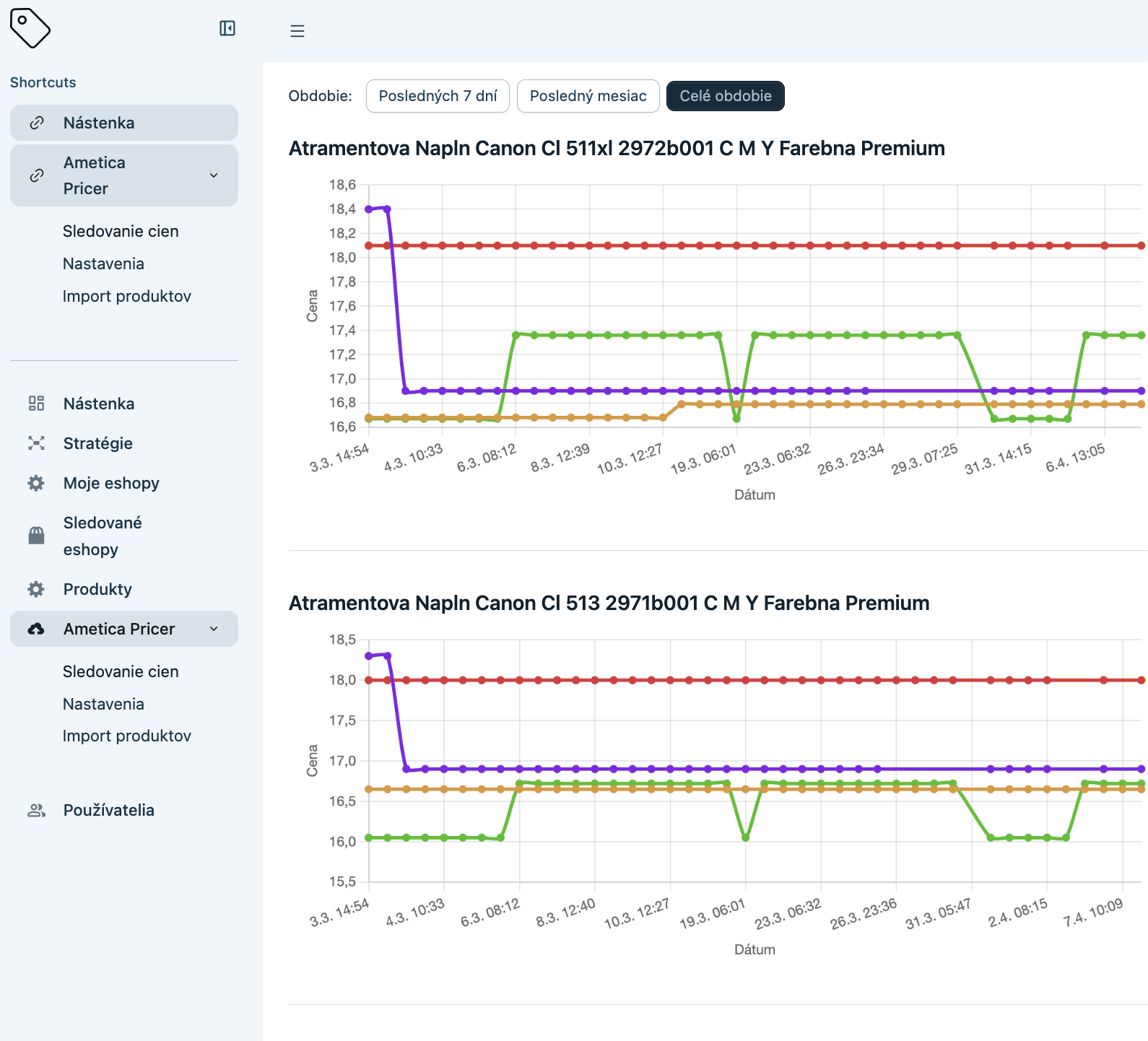This screenshot has height=1041, width=1148.
Task: Click the 15,5 price axis label
Action: pos(343,881)
